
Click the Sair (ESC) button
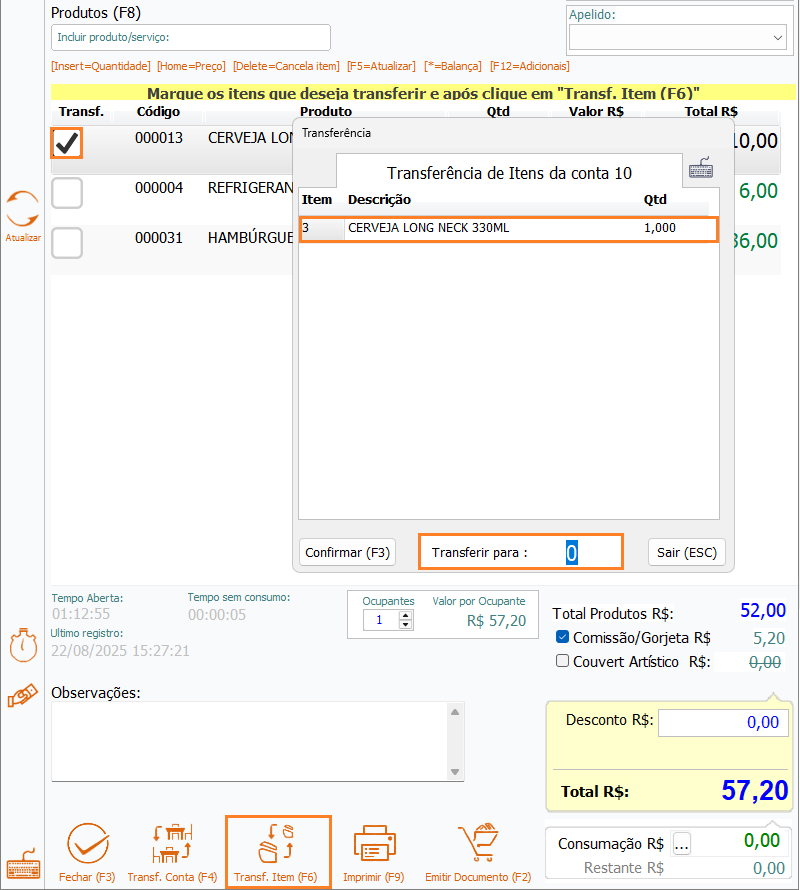pos(686,552)
